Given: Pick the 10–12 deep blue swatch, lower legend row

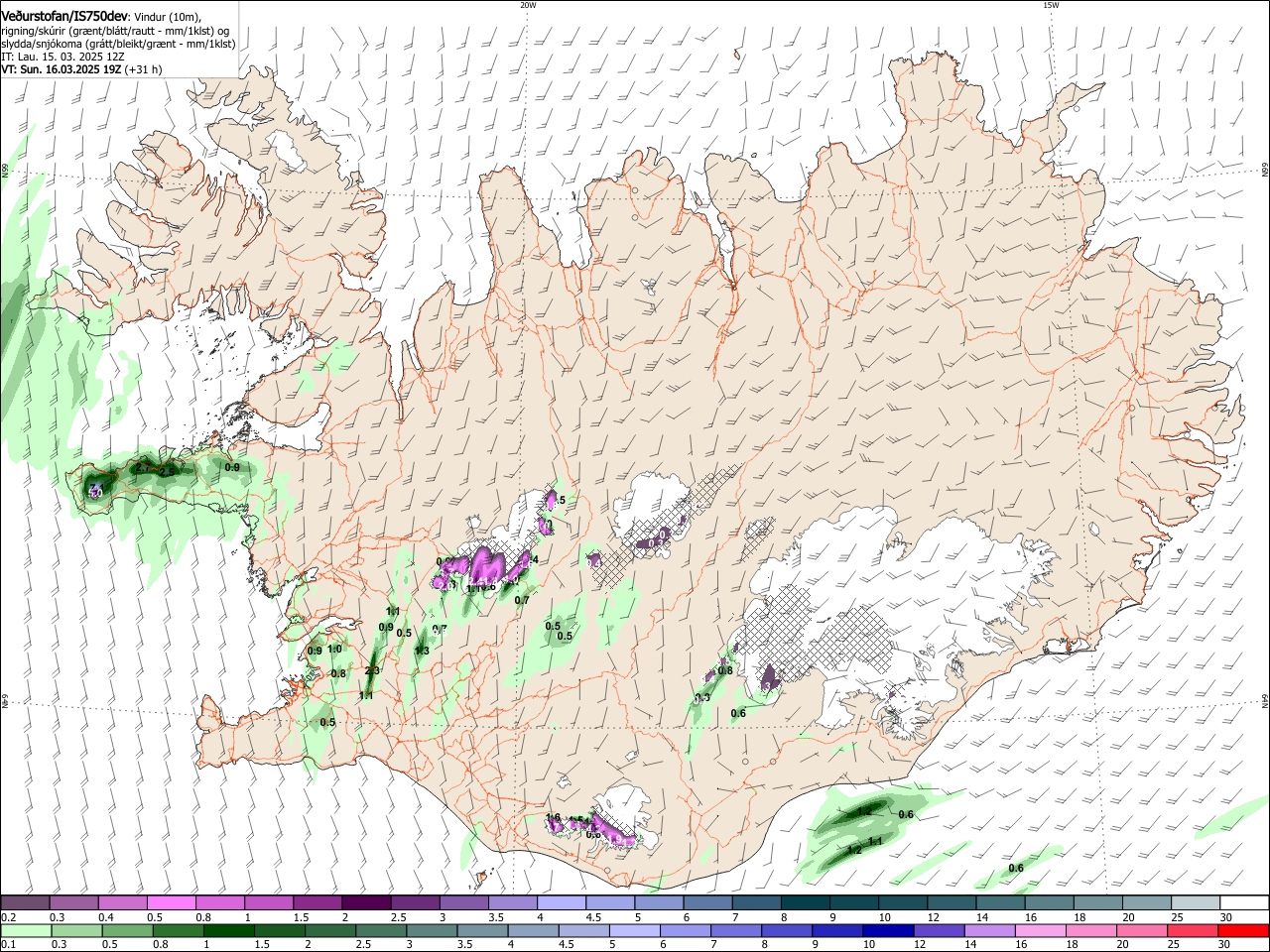Looking at the screenshot, I should pyautogui.click(x=887, y=931).
